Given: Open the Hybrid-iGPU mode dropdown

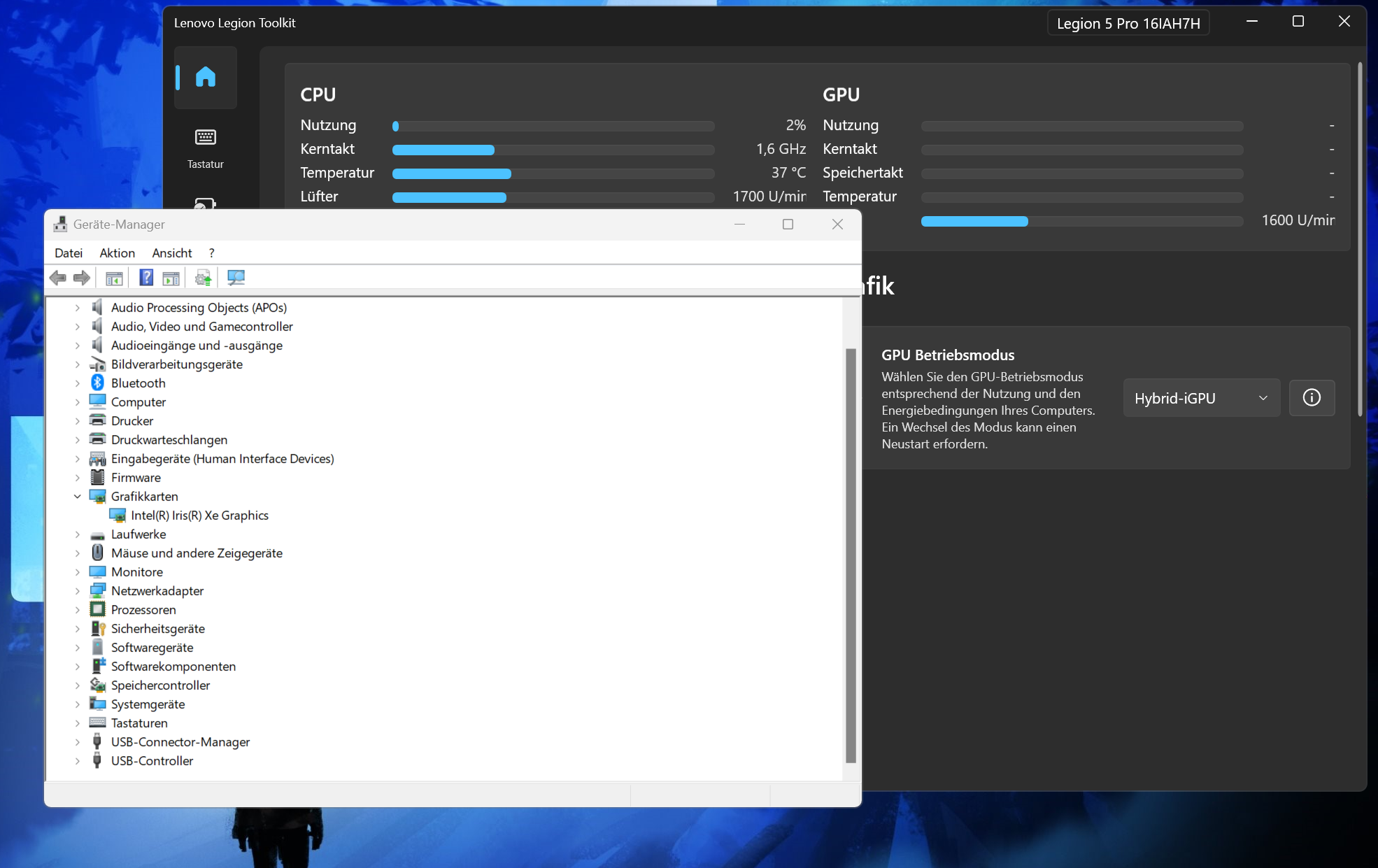Looking at the screenshot, I should pyautogui.click(x=1201, y=398).
